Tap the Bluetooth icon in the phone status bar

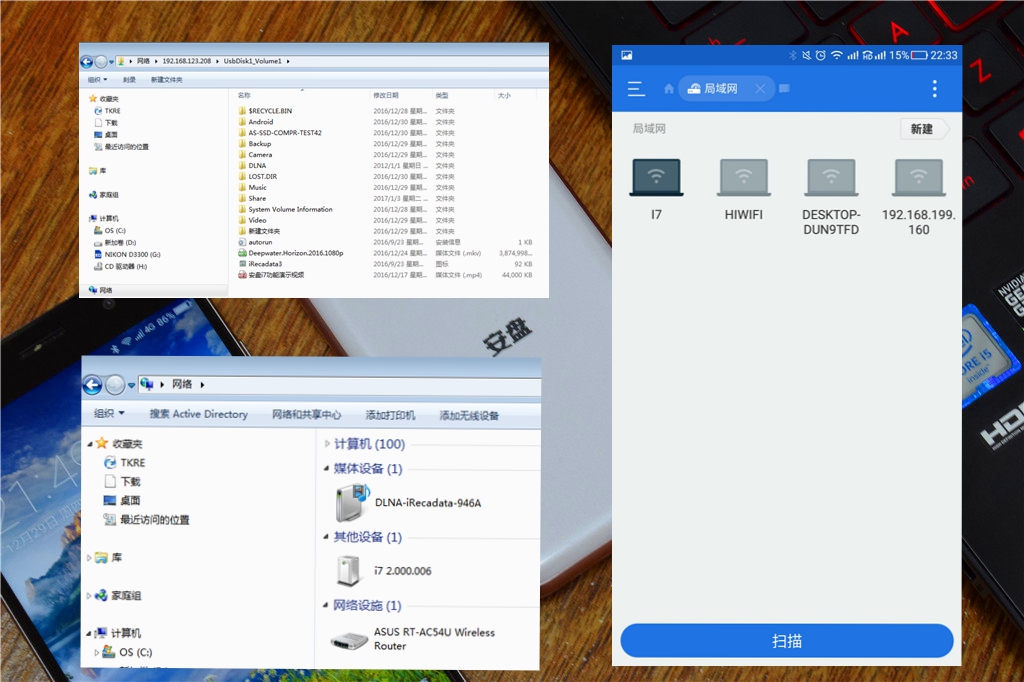[793, 56]
